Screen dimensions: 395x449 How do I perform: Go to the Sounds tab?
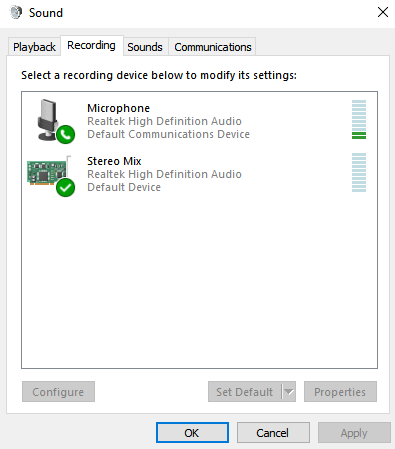[145, 47]
